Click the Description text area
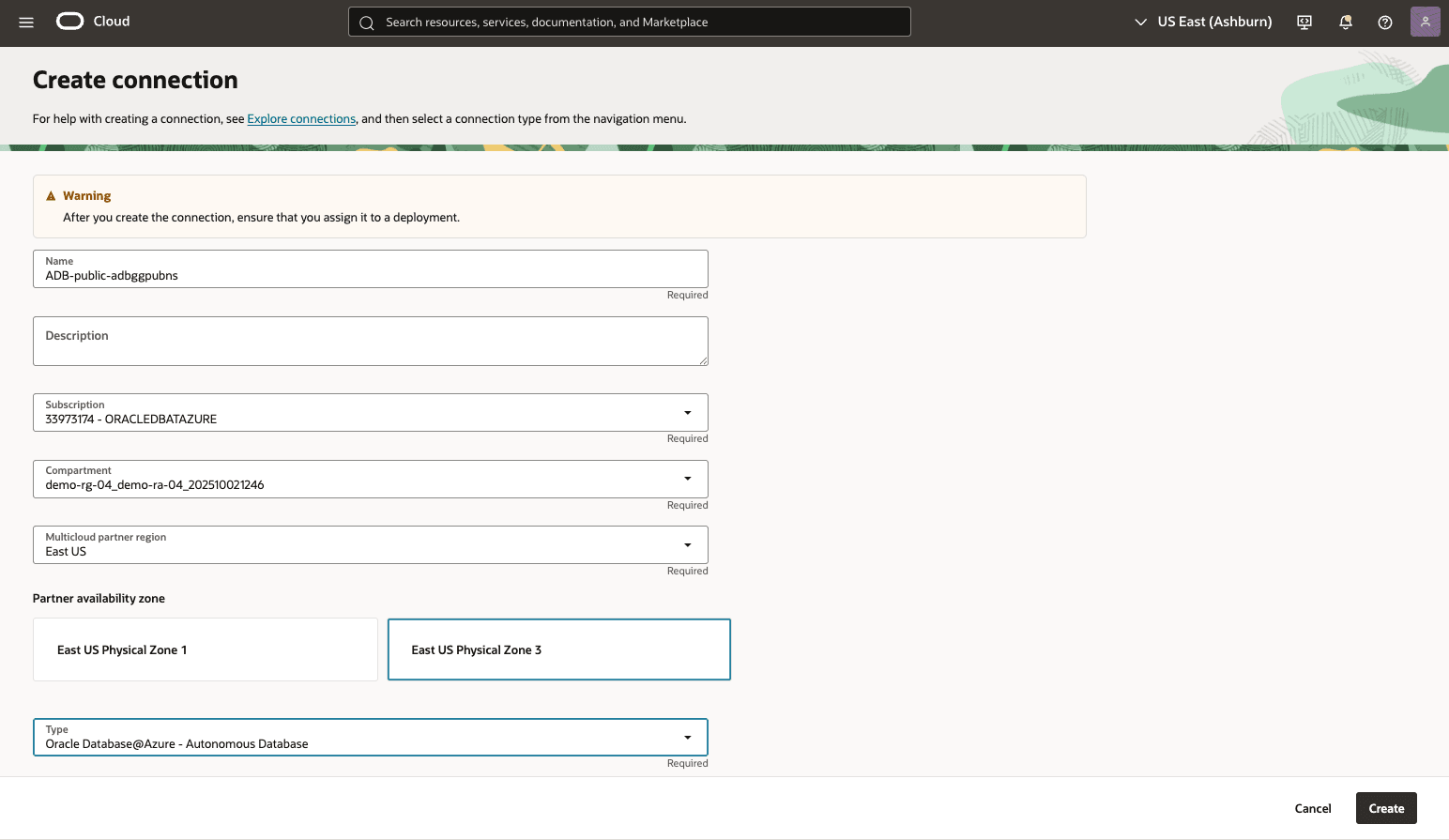 [x=370, y=341]
